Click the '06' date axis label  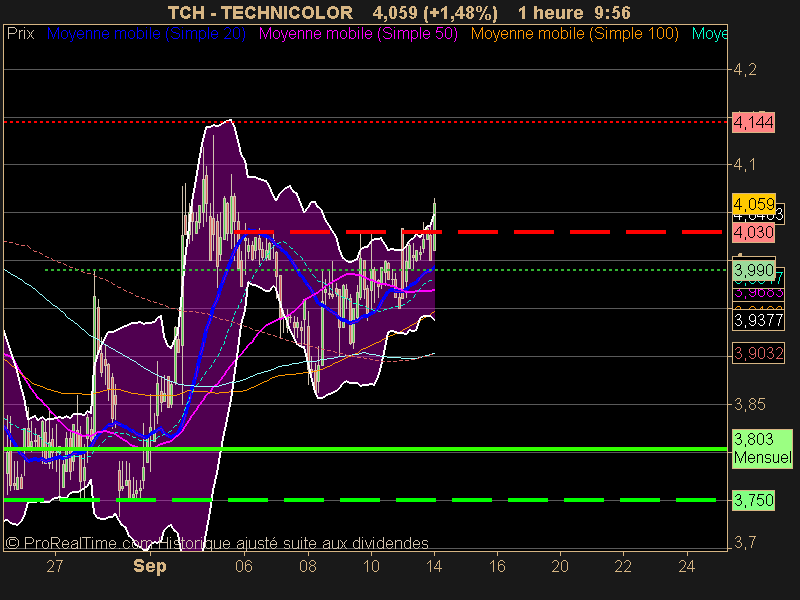pyautogui.click(x=244, y=566)
